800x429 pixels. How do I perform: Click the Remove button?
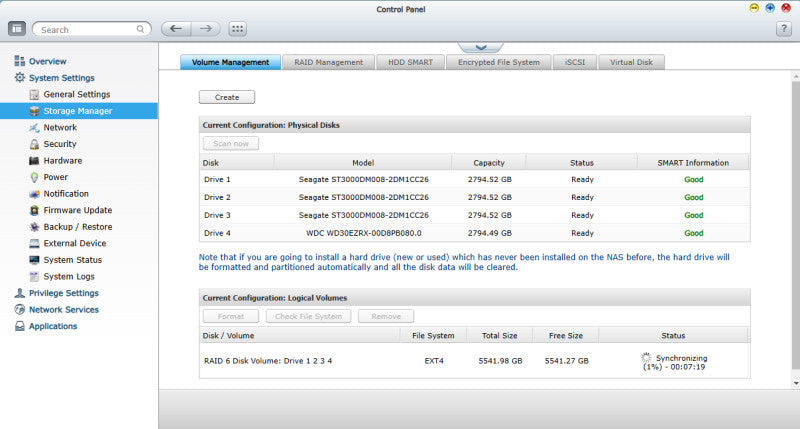pyautogui.click(x=386, y=316)
